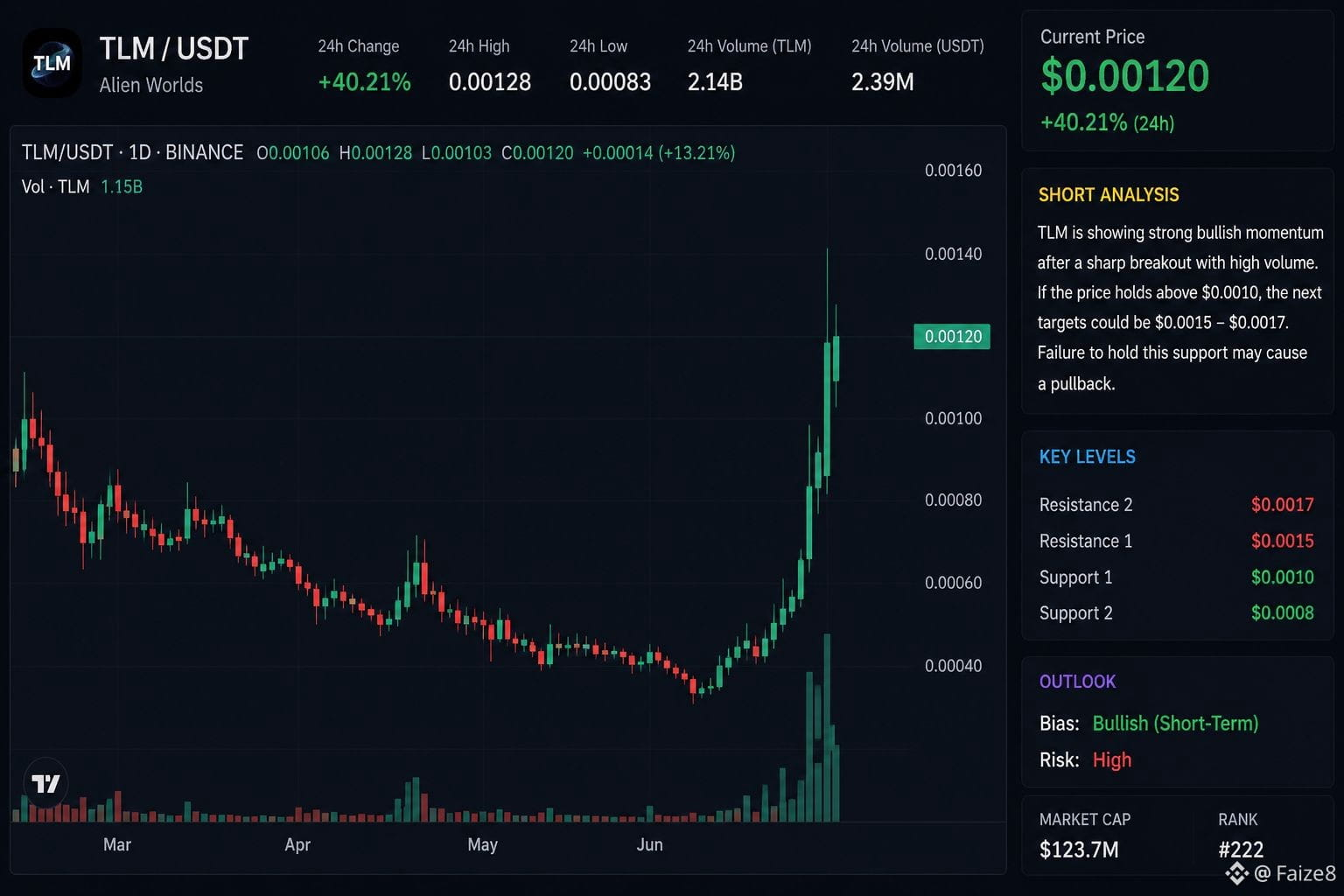Image resolution: width=1344 pixels, height=896 pixels.
Task: Click the Bias value Bullish (Short-Term)
Action: tap(1175, 724)
